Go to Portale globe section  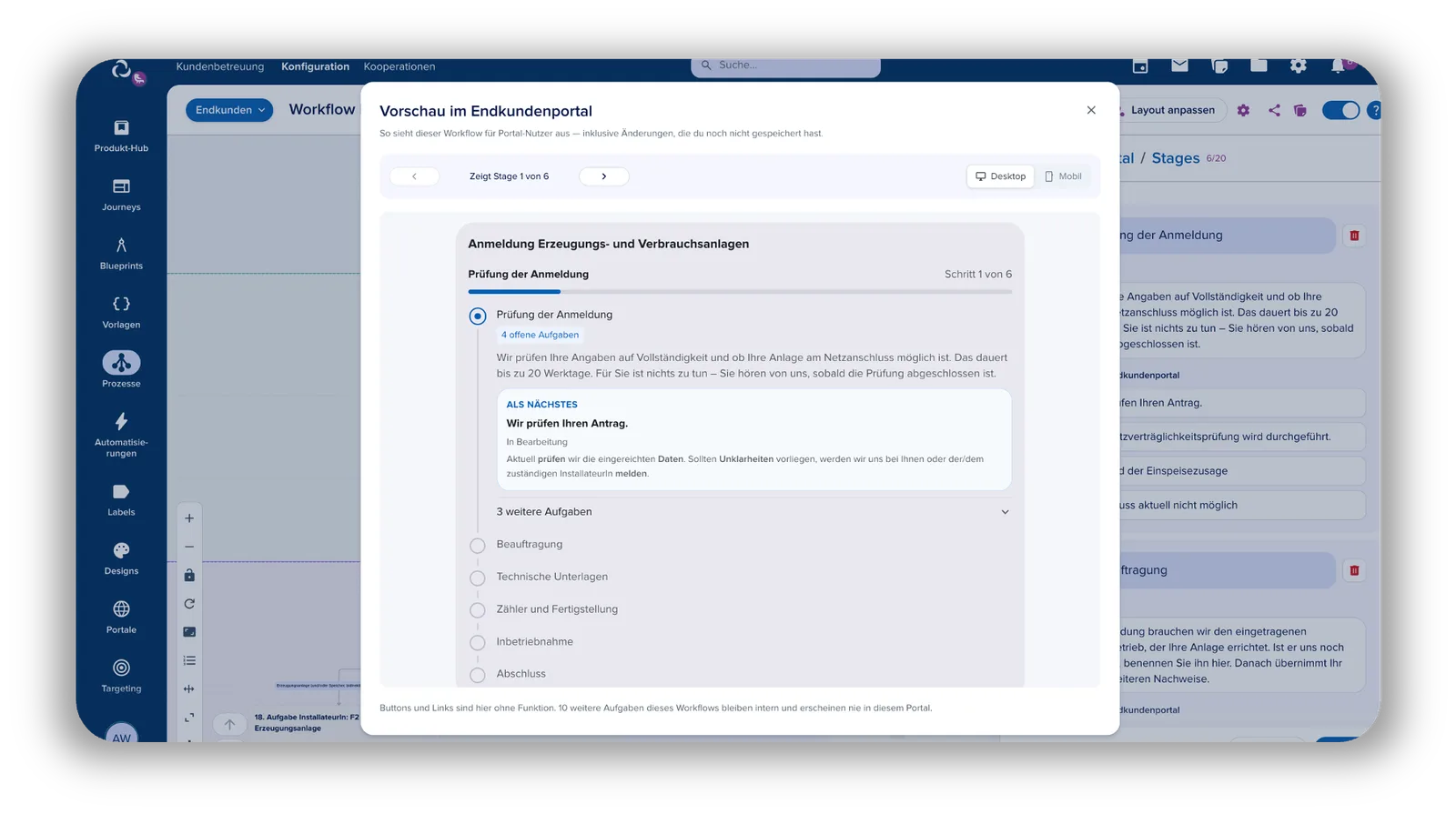pyautogui.click(x=121, y=618)
